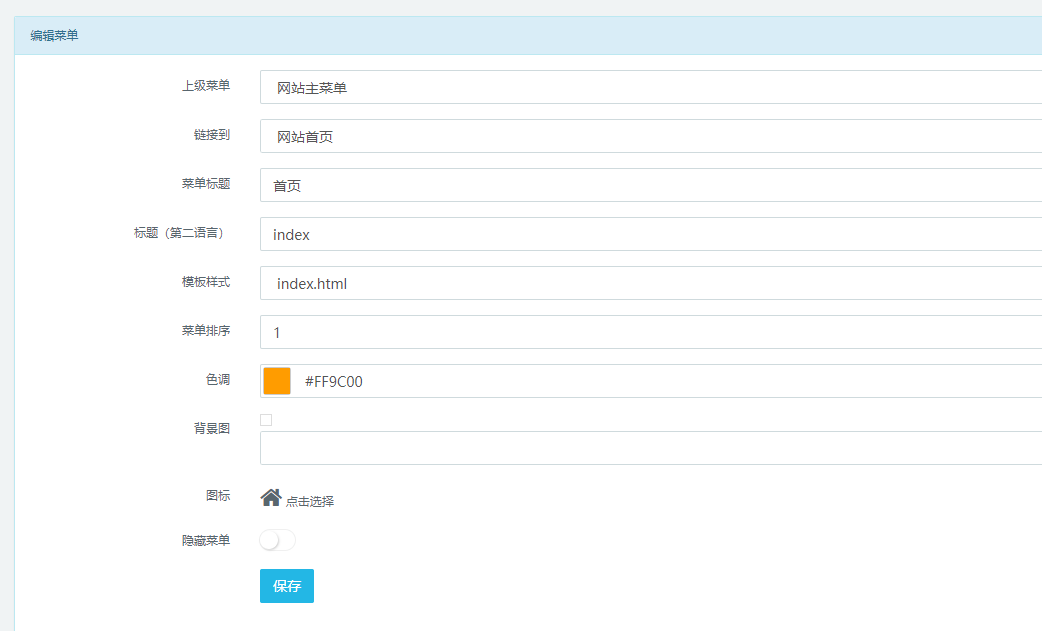Viewport: 1042px width, 631px height.
Task: Click the 上级菜单 field label
Action: click(x=205, y=86)
